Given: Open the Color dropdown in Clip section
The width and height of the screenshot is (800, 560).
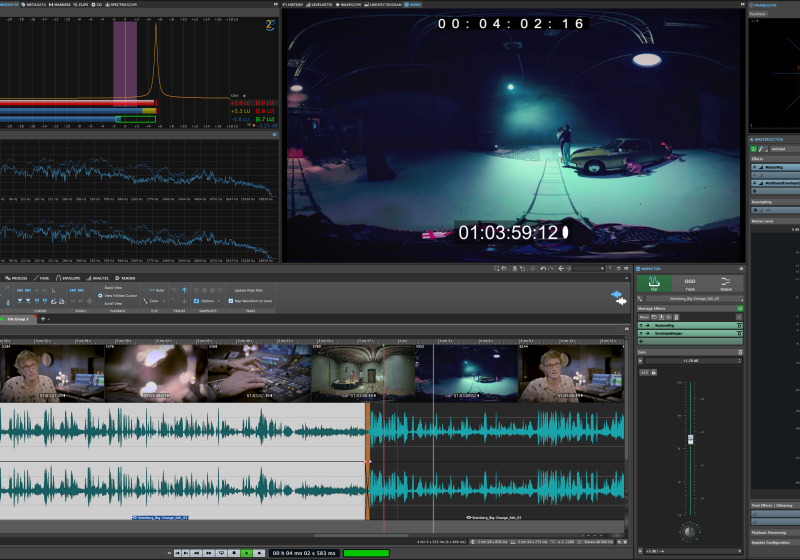Looking at the screenshot, I should click(158, 300).
